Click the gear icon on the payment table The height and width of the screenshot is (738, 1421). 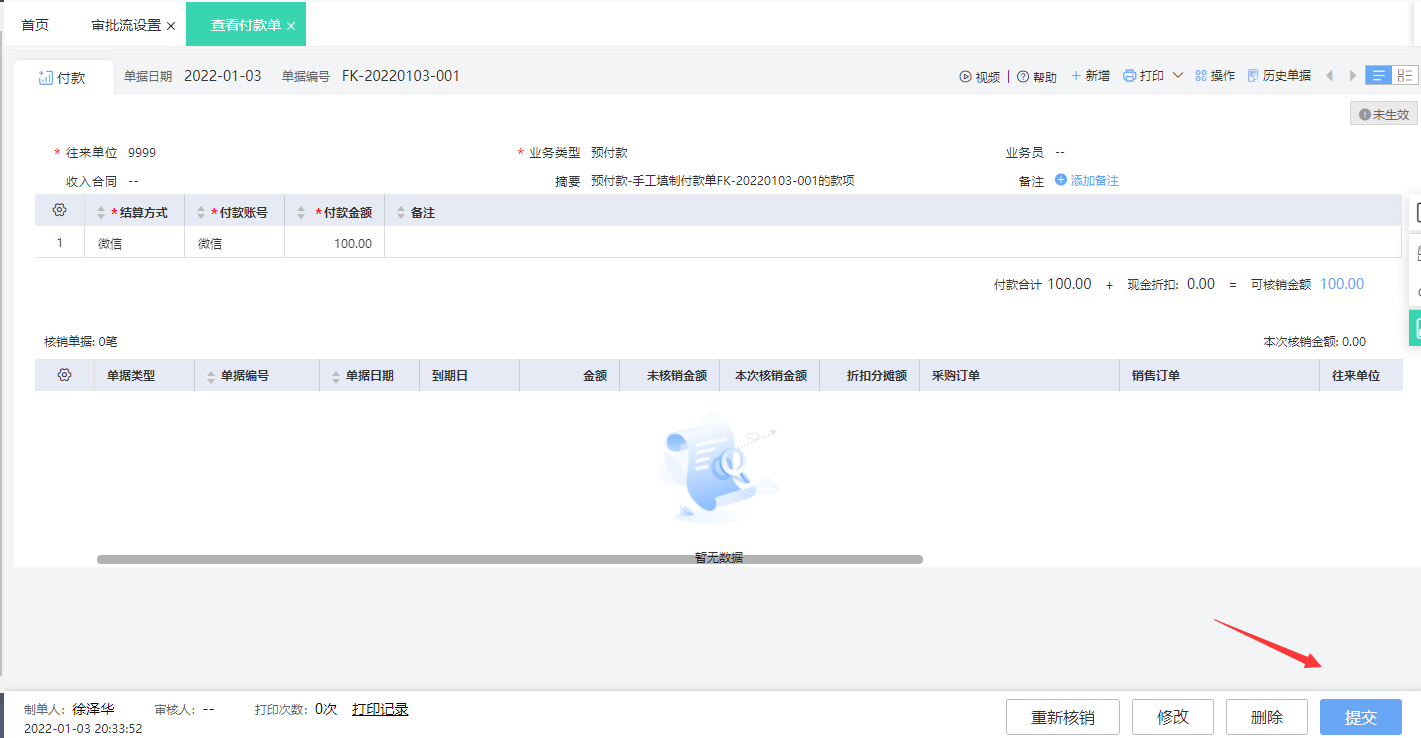coord(58,211)
